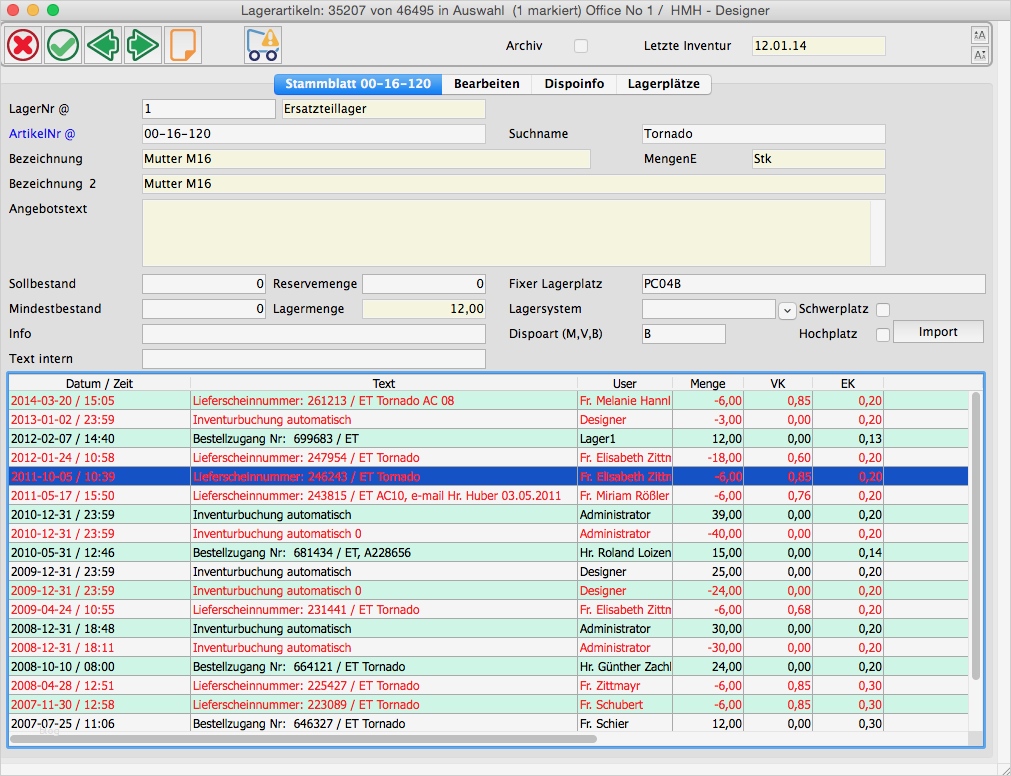The image size is (1011, 776).
Task: Click the shopping cart warning icon
Action: [263, 45]
